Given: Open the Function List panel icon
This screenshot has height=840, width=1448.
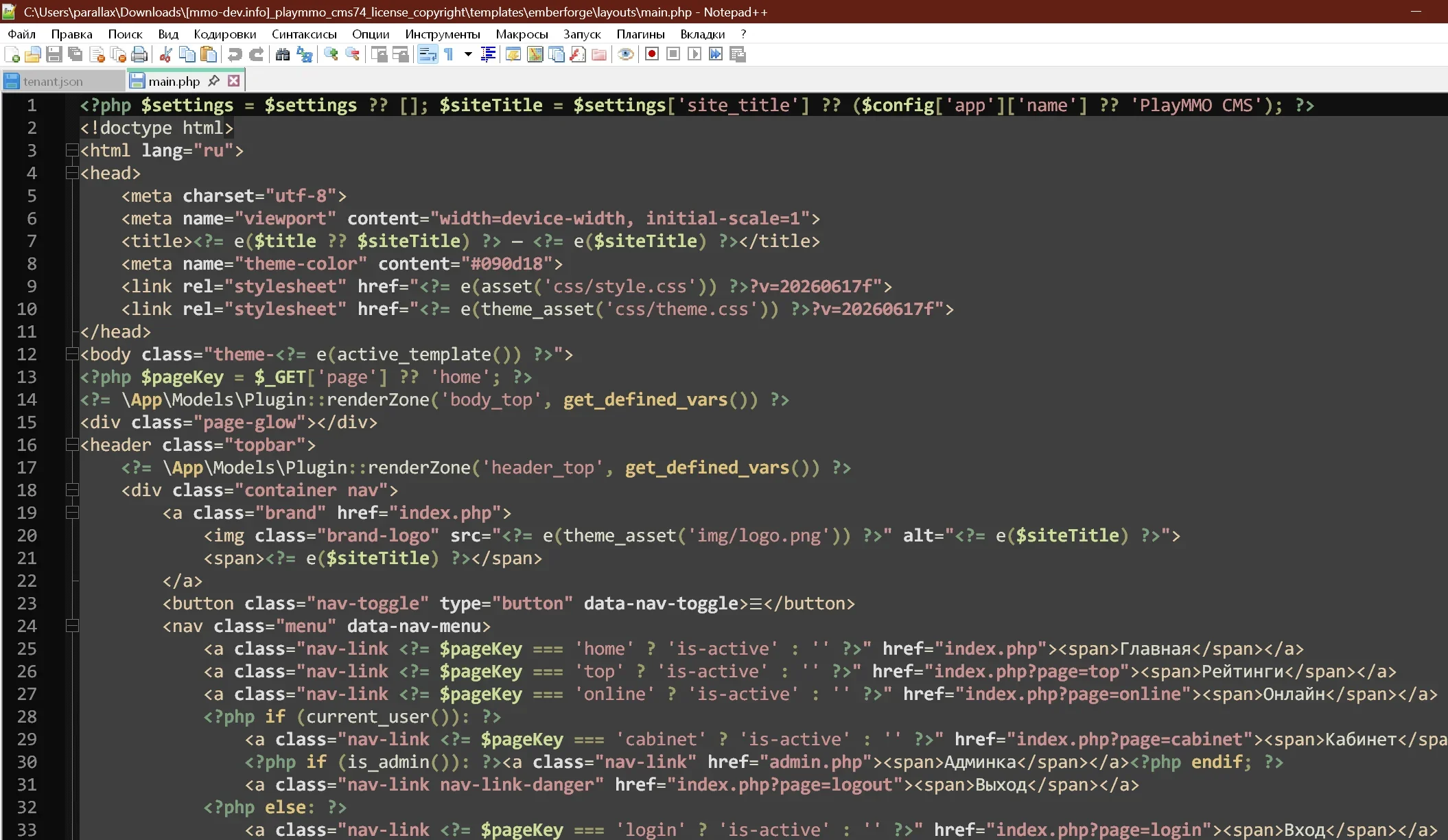Looking at the screenshot, I should pos(578,55).
